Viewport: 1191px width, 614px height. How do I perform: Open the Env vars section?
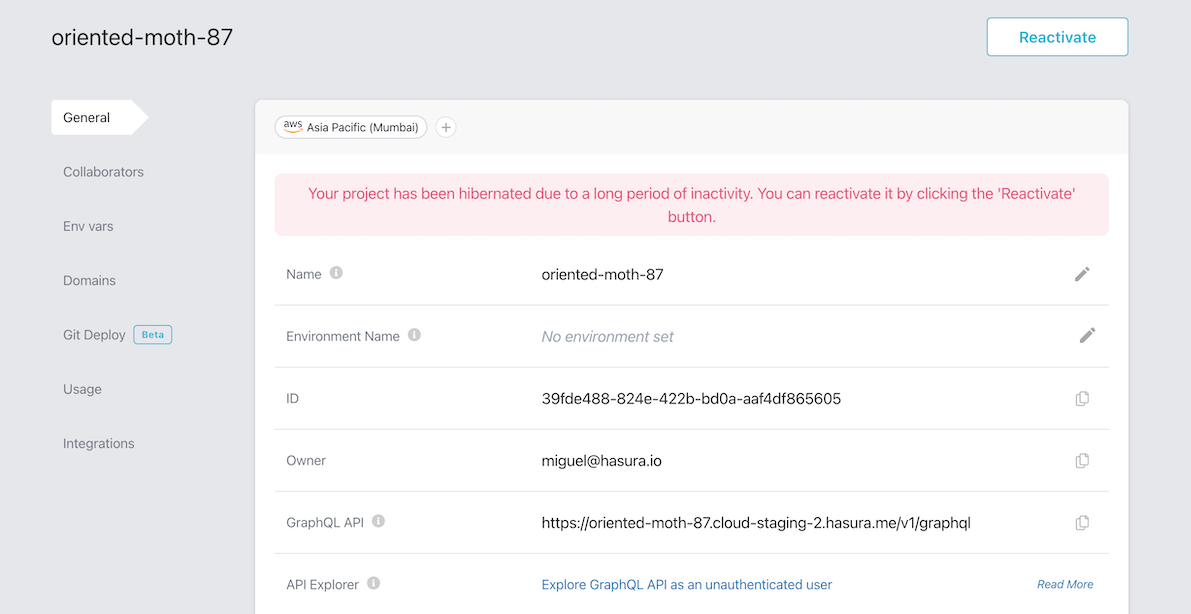pos(88,226)
